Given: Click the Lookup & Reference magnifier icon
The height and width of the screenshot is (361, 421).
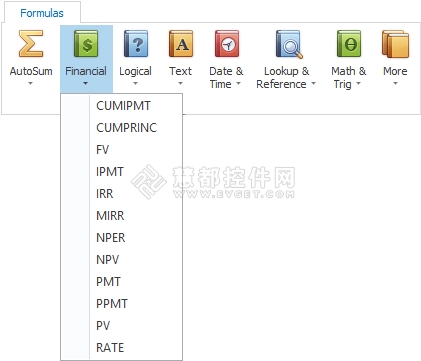Looking at the screenshot, I should tap(289, 44).
